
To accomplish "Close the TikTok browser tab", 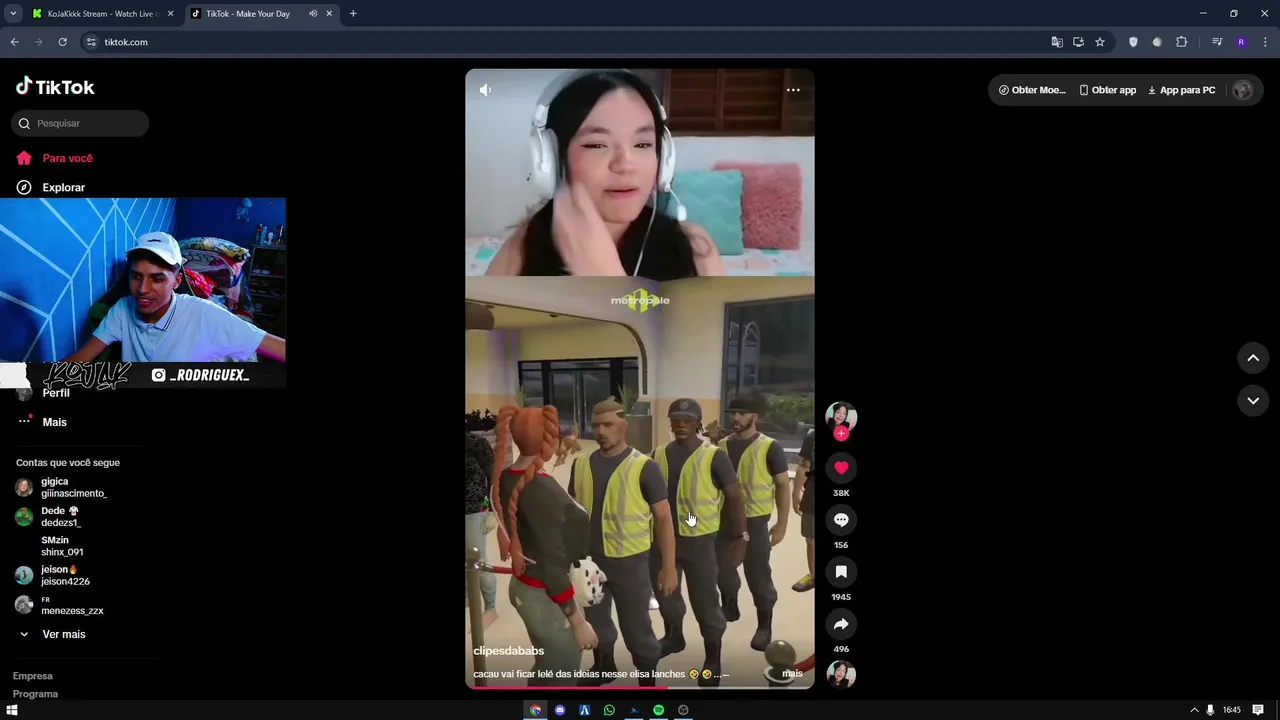I will coord(329,14).
